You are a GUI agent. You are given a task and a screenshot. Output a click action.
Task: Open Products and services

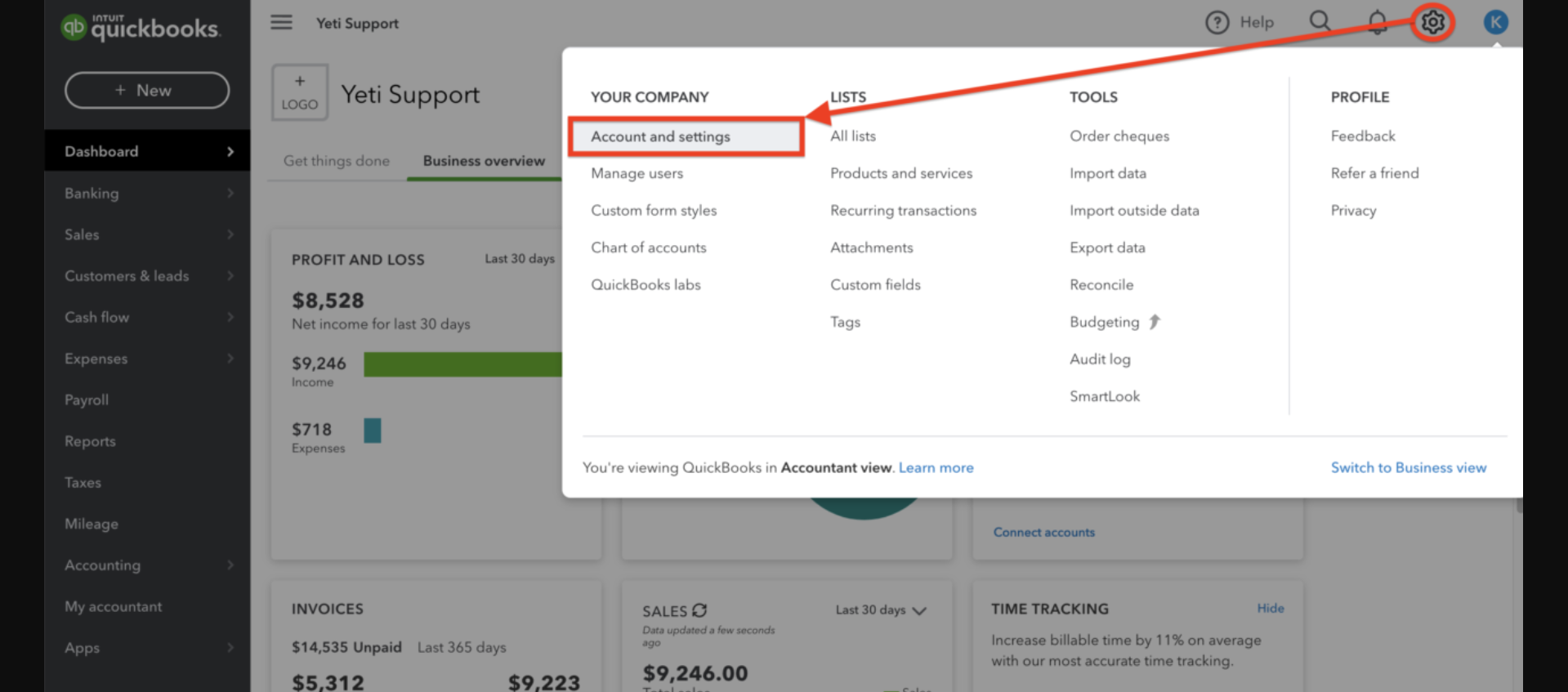pyautogui.click(x=901, y=173)
